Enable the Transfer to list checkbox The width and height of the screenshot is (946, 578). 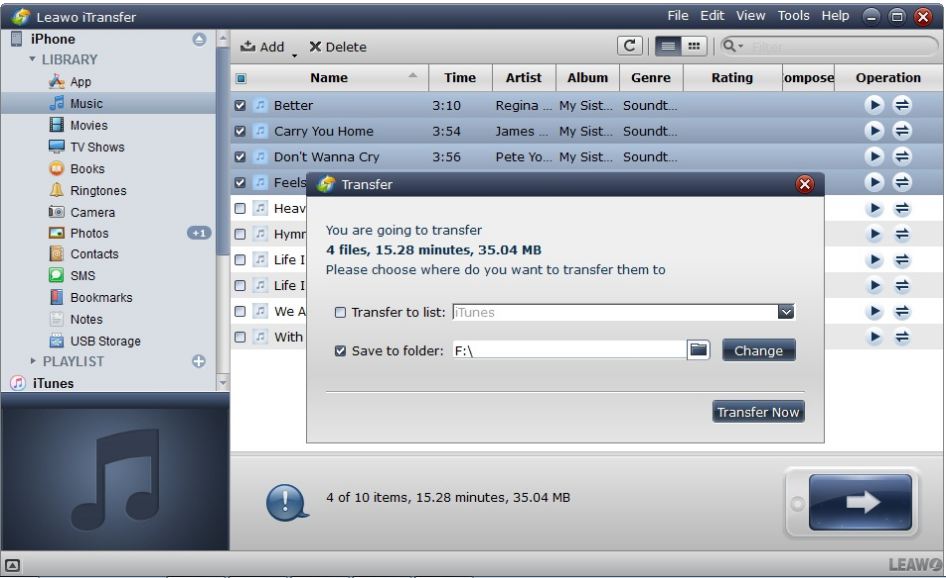pyautogui.click(x=340, y=313)
